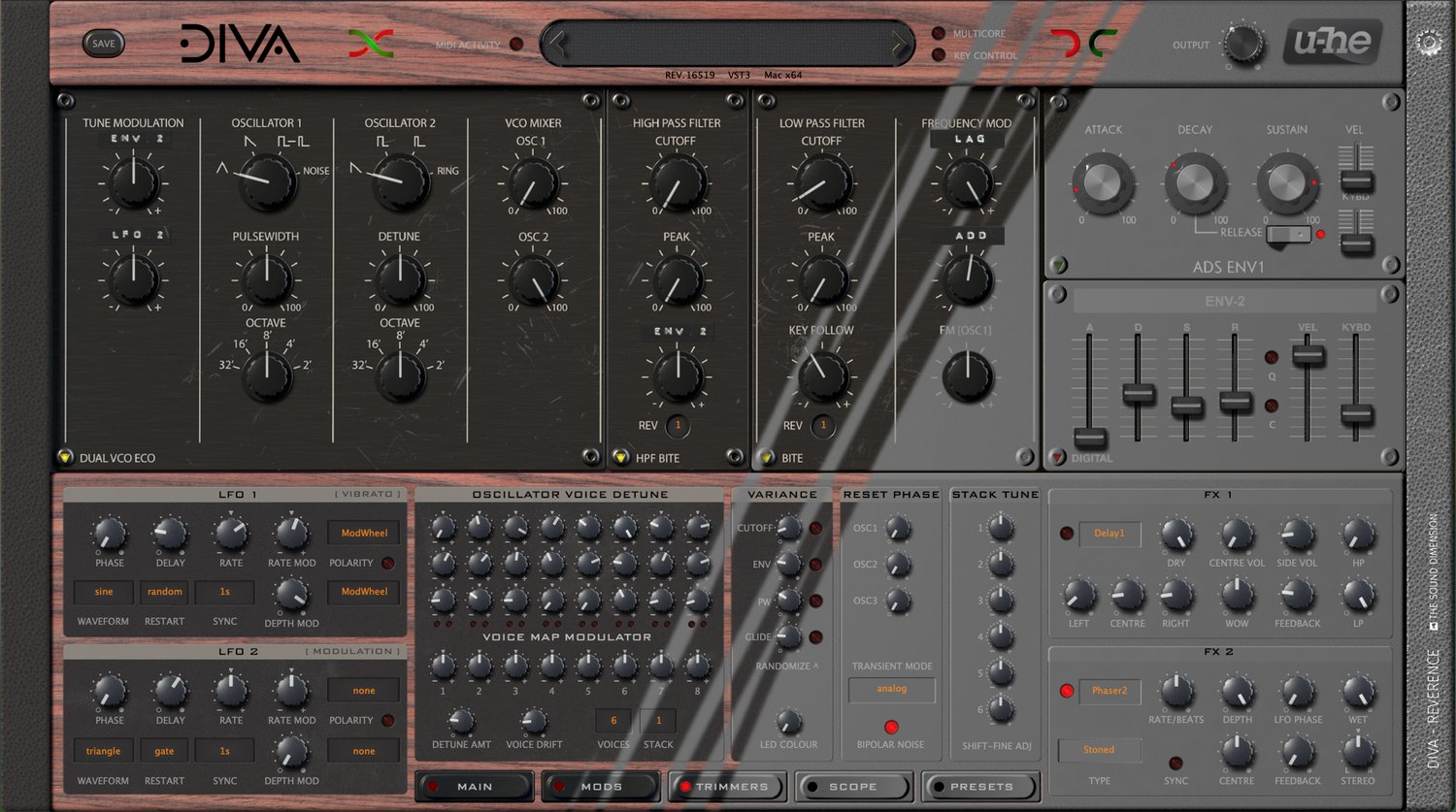Toggle the ENV1 Release switch
The width and height of the screenshot is (1456, 812).
pyautogui.click(x=1288, y=234)
